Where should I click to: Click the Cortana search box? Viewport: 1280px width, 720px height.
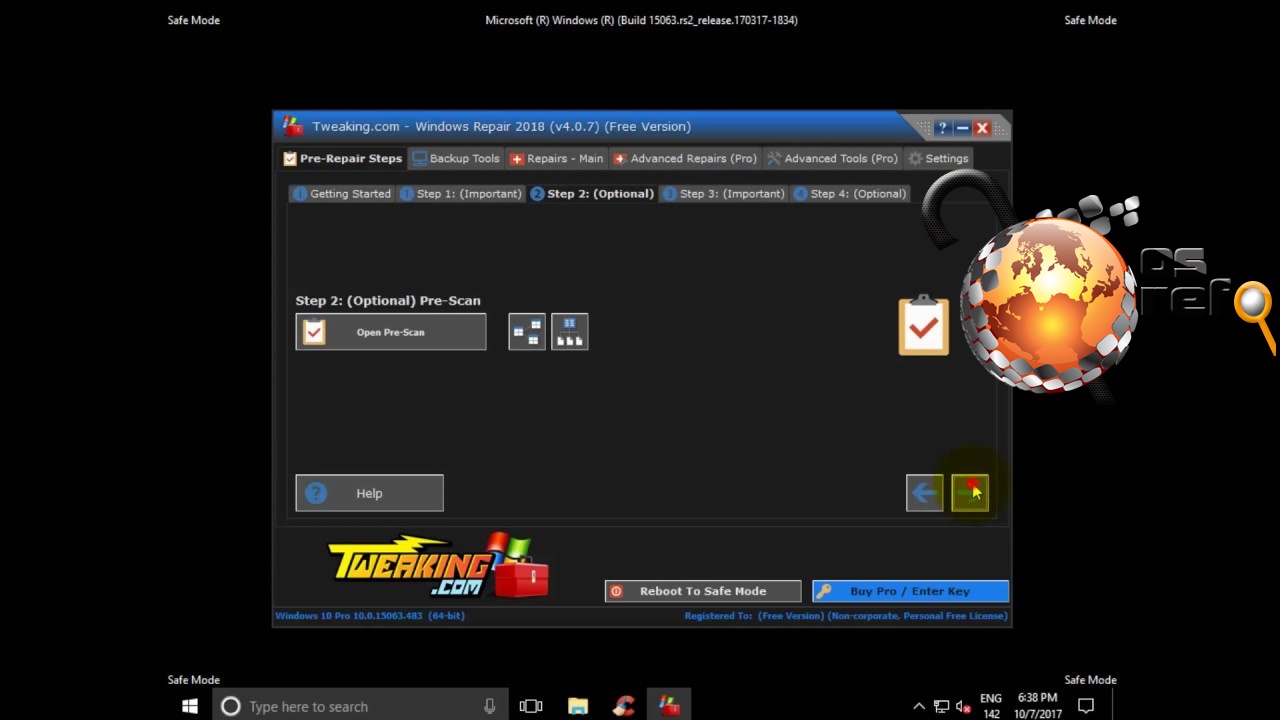360,706
